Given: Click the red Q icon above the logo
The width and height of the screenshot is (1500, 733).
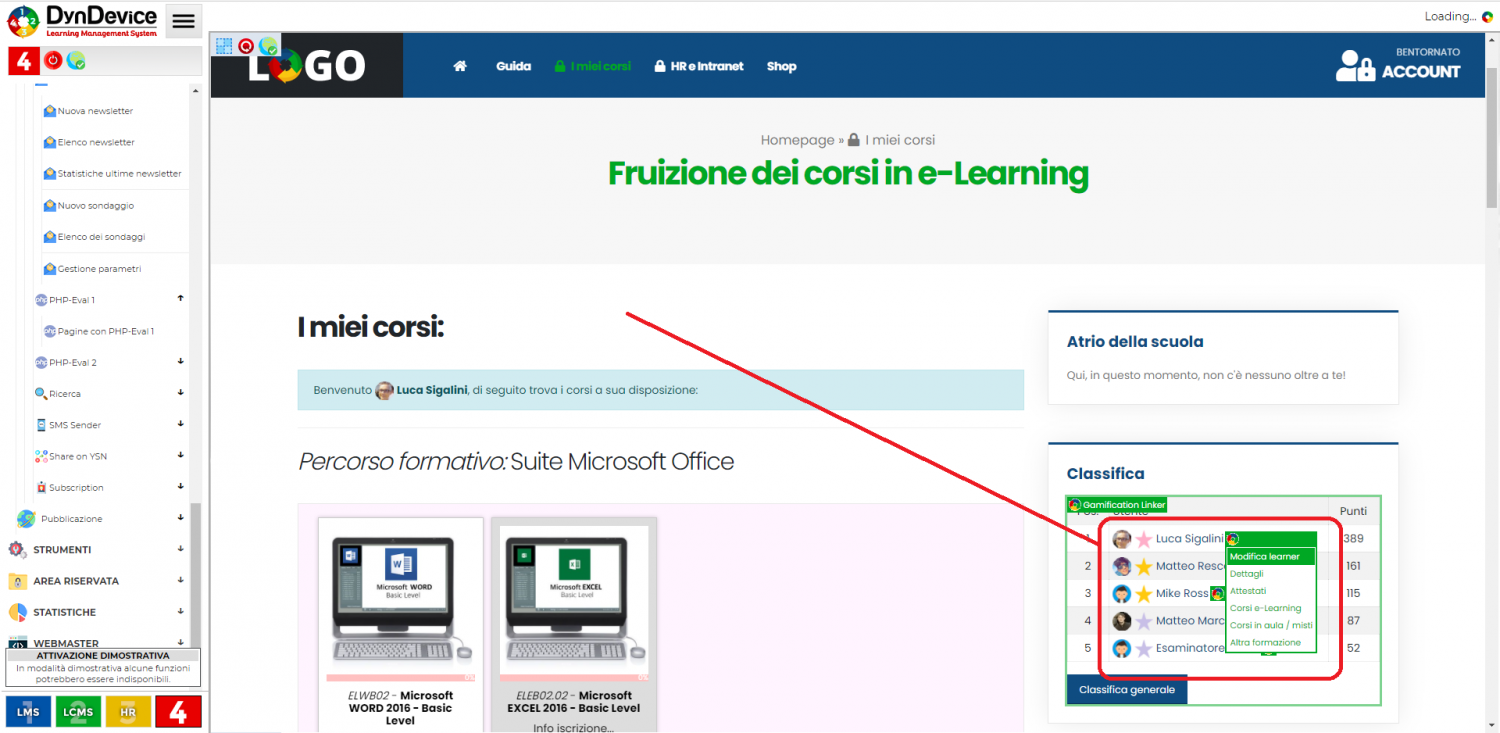Looking at the screenshot, I should point(246,46).
